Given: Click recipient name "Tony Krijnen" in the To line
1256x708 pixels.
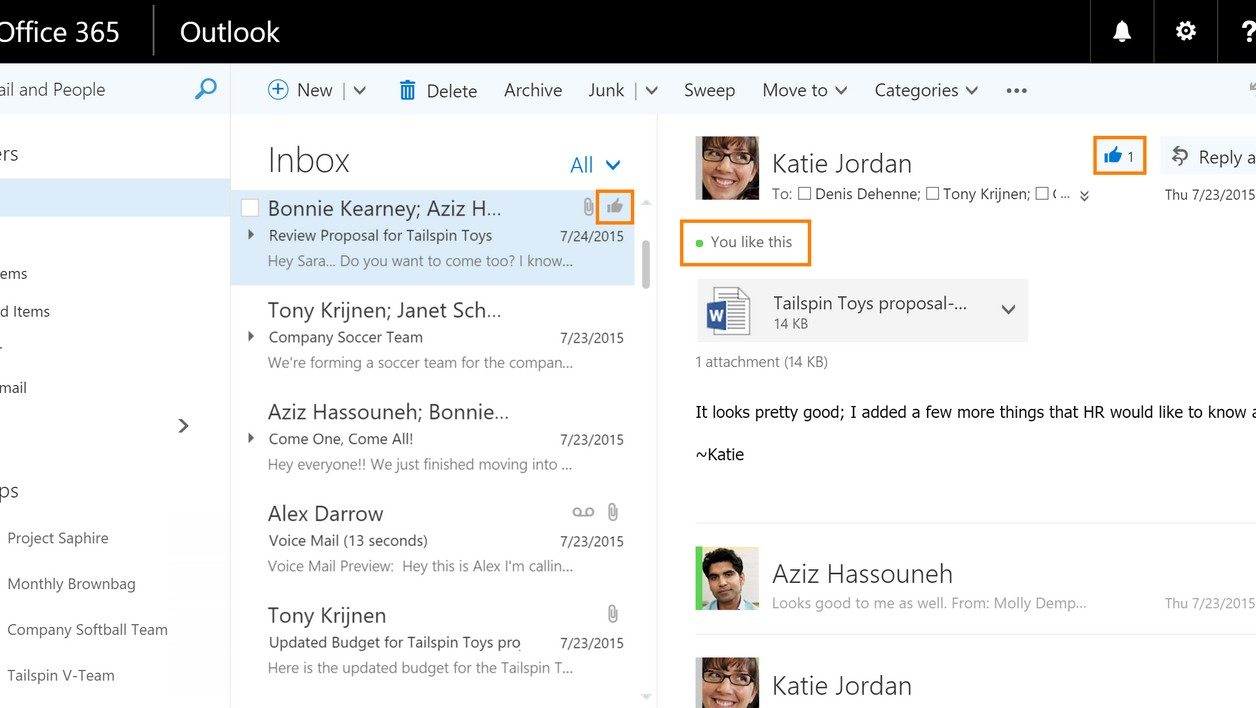Looking at the screenshot, I should pyautogui.click(x=986, y=194).
